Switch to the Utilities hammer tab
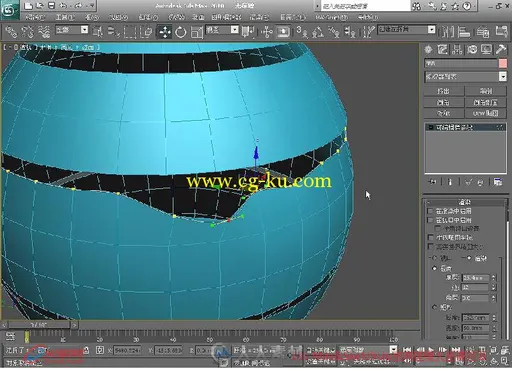Viewport: 512px width, 369px height. [501, 50]
